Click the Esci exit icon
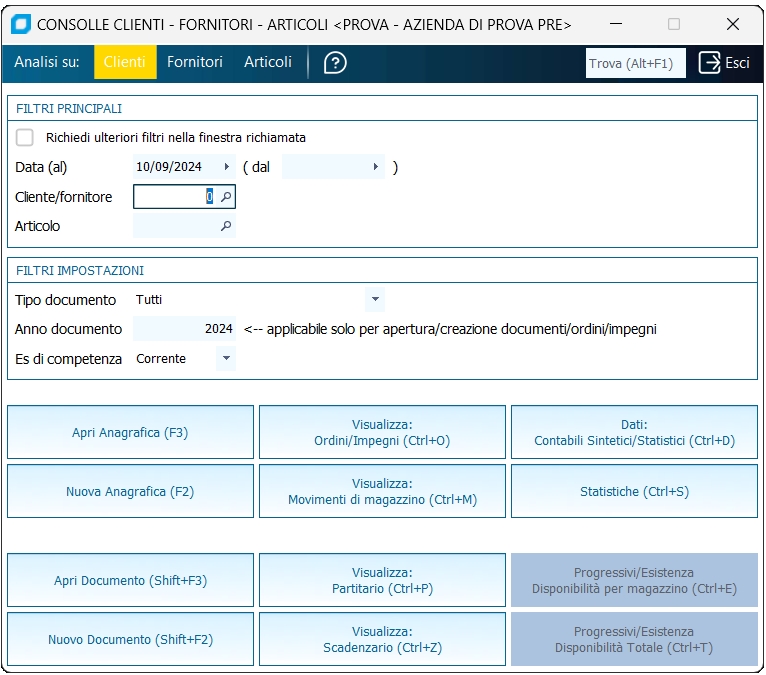Viewport: 766px width, 675px height. click(x=710, y=63)
